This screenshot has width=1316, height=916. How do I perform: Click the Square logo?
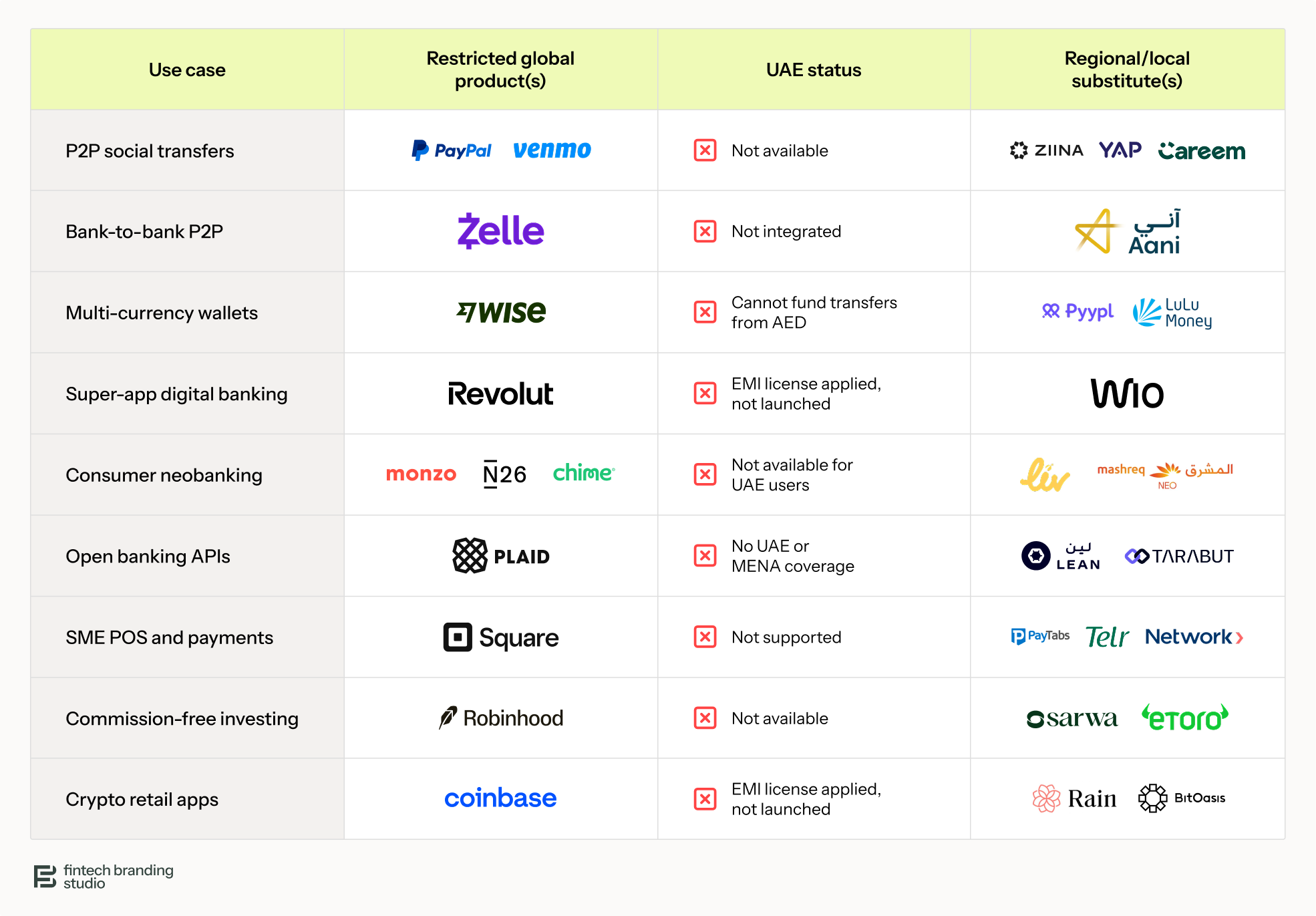501,637
